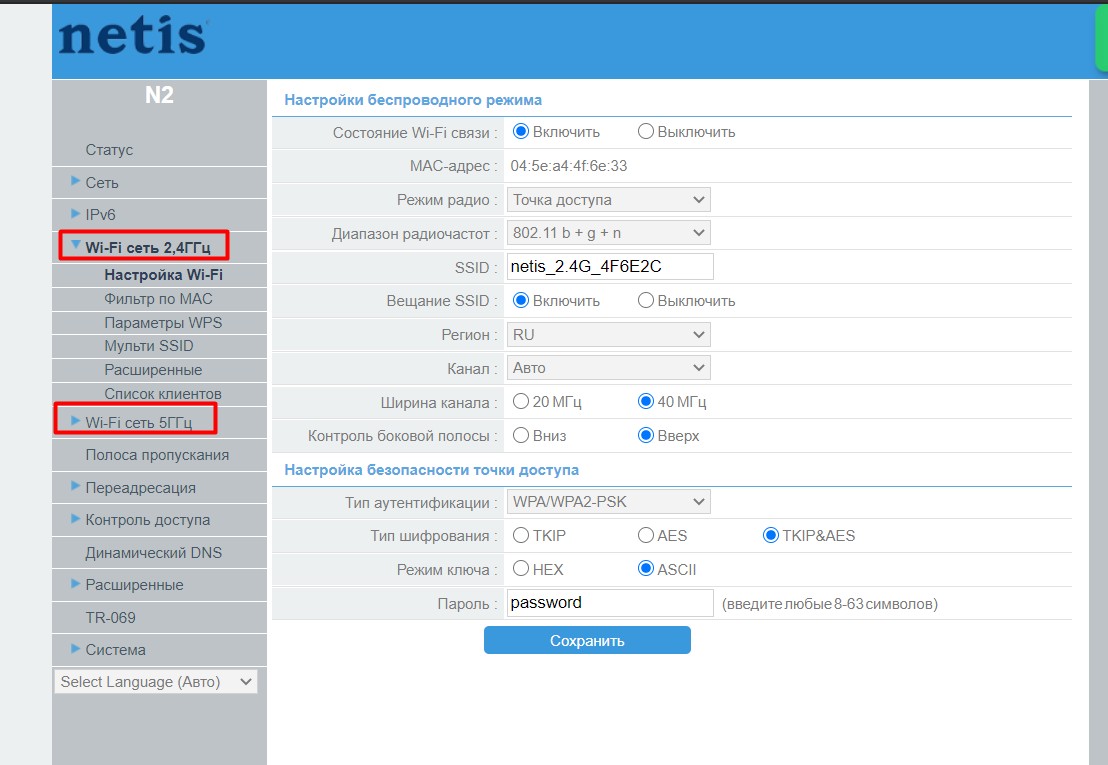This screenshot has height=765, width=1108.
Task: Open the Select Language dropdown
Action: [x=155, y=681]
